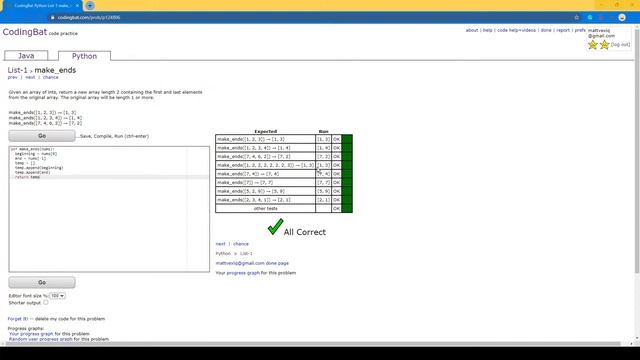Viewport: 640px width, 360px height.
Task: Open the mattvexiq@gmail.com done page link
Action: pos(252,263)
